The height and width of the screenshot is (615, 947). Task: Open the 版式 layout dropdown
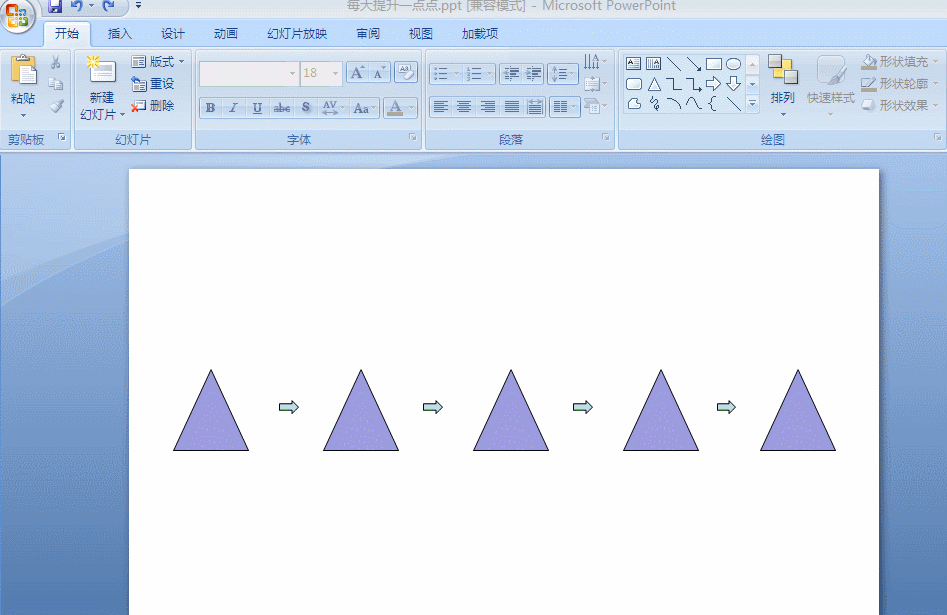158,62
